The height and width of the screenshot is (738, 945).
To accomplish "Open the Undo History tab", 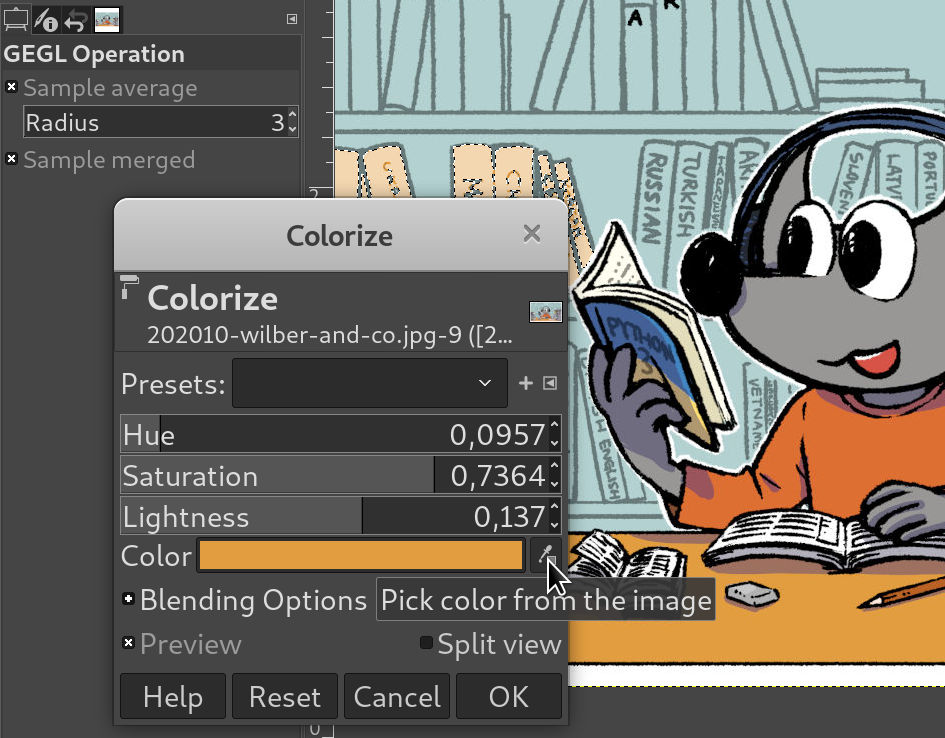I will [x=75, y=18].
